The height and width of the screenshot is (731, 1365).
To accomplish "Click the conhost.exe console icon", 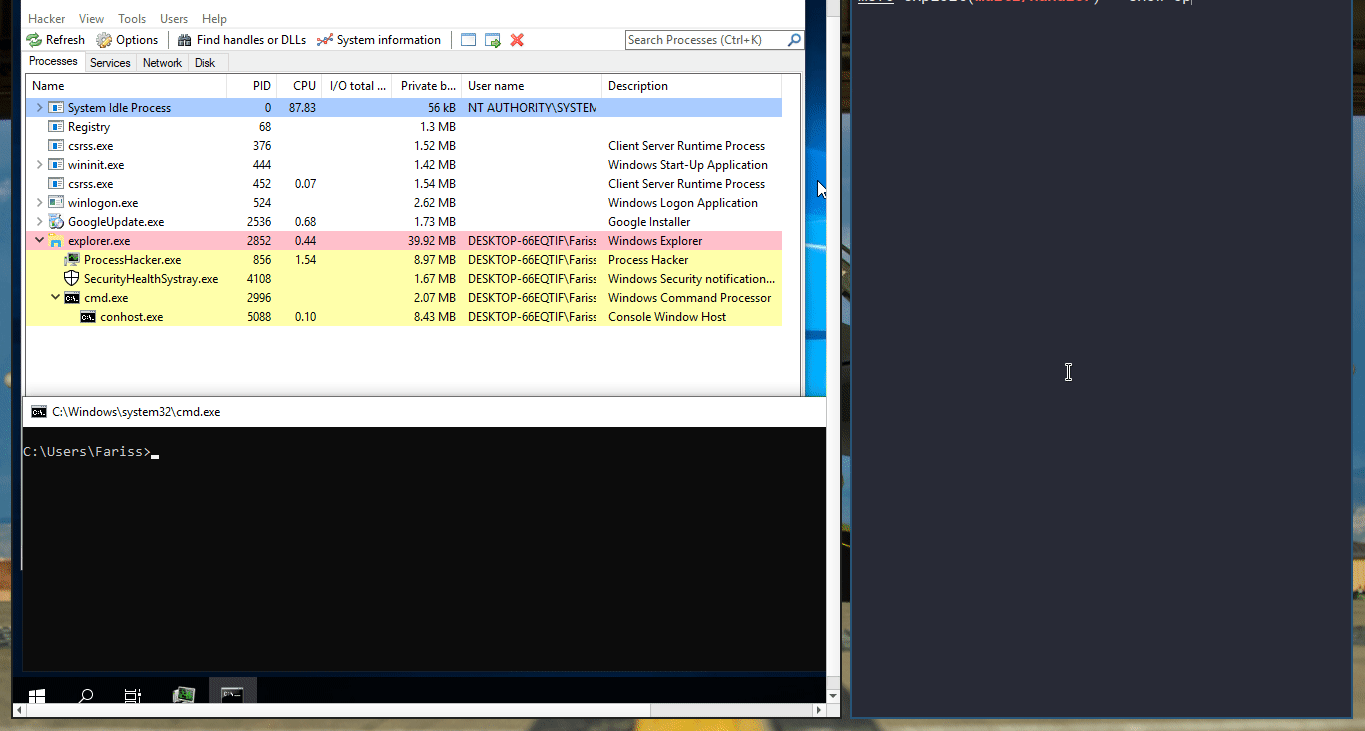I will click(88, 317).
